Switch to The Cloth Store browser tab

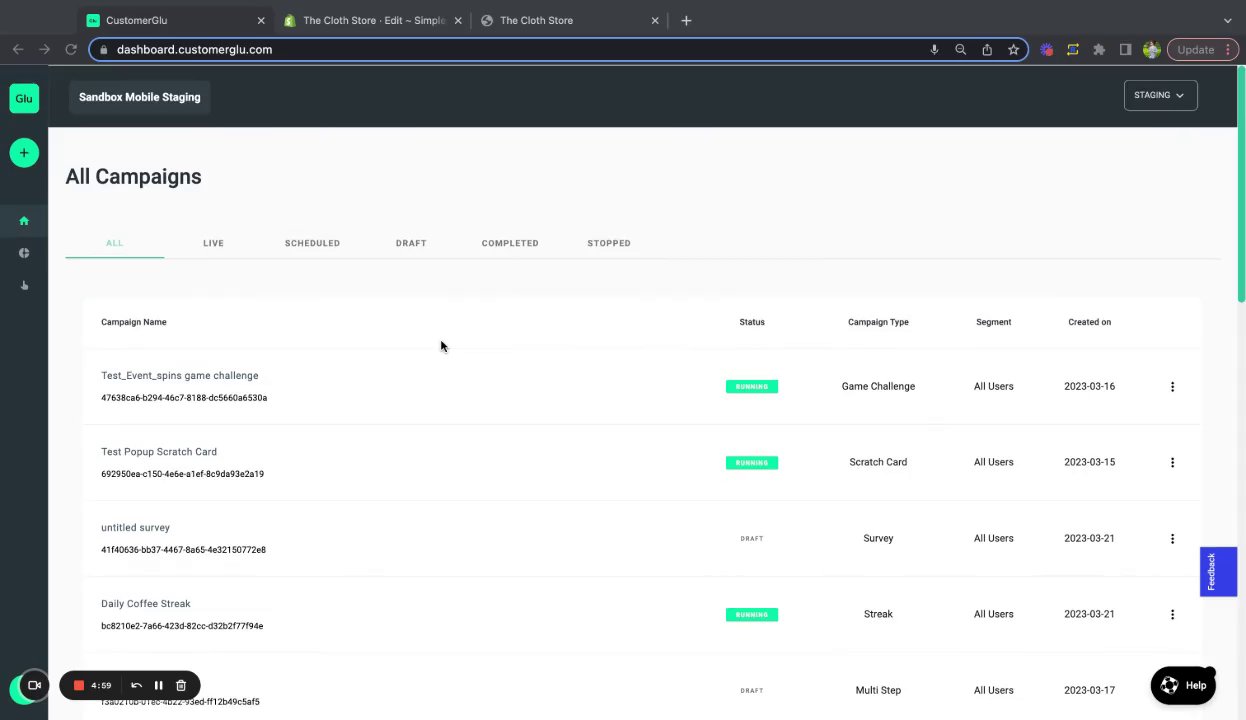coord(568,20)
